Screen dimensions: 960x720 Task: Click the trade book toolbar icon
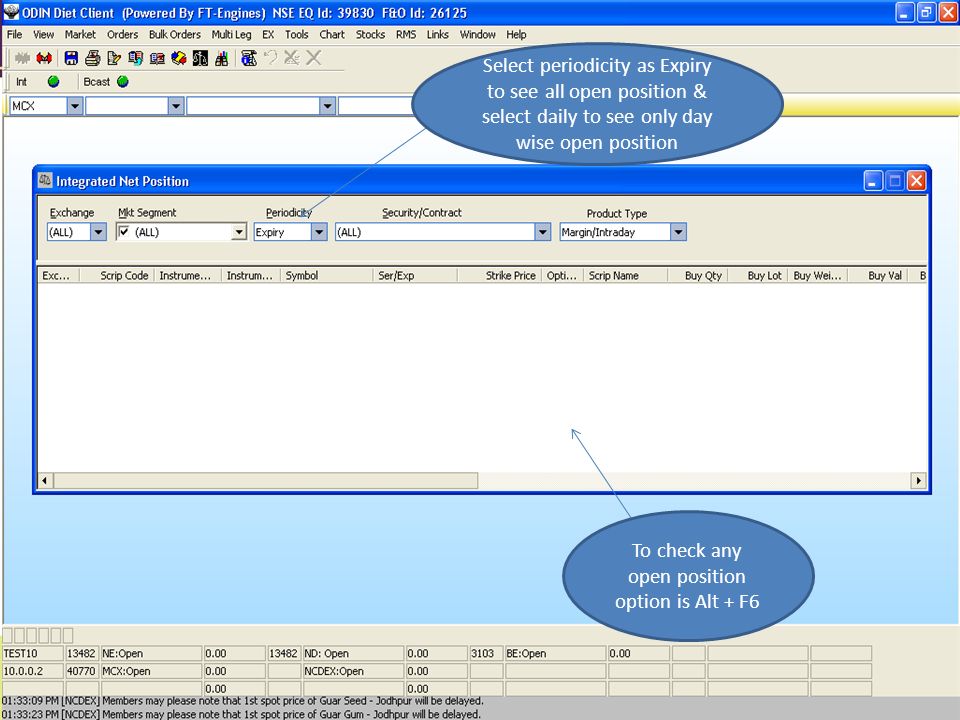(x=157, y=58)
